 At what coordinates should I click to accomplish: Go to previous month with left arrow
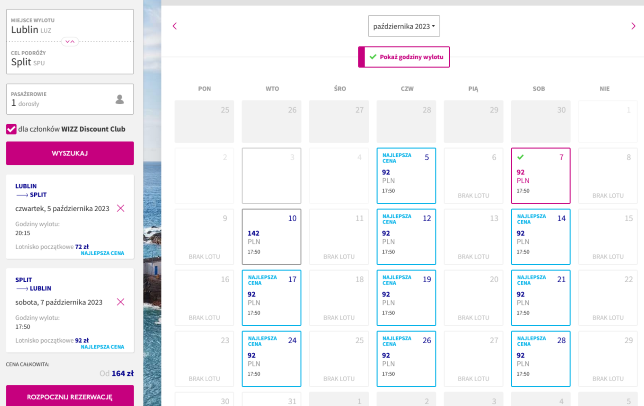tap(175, 26)
